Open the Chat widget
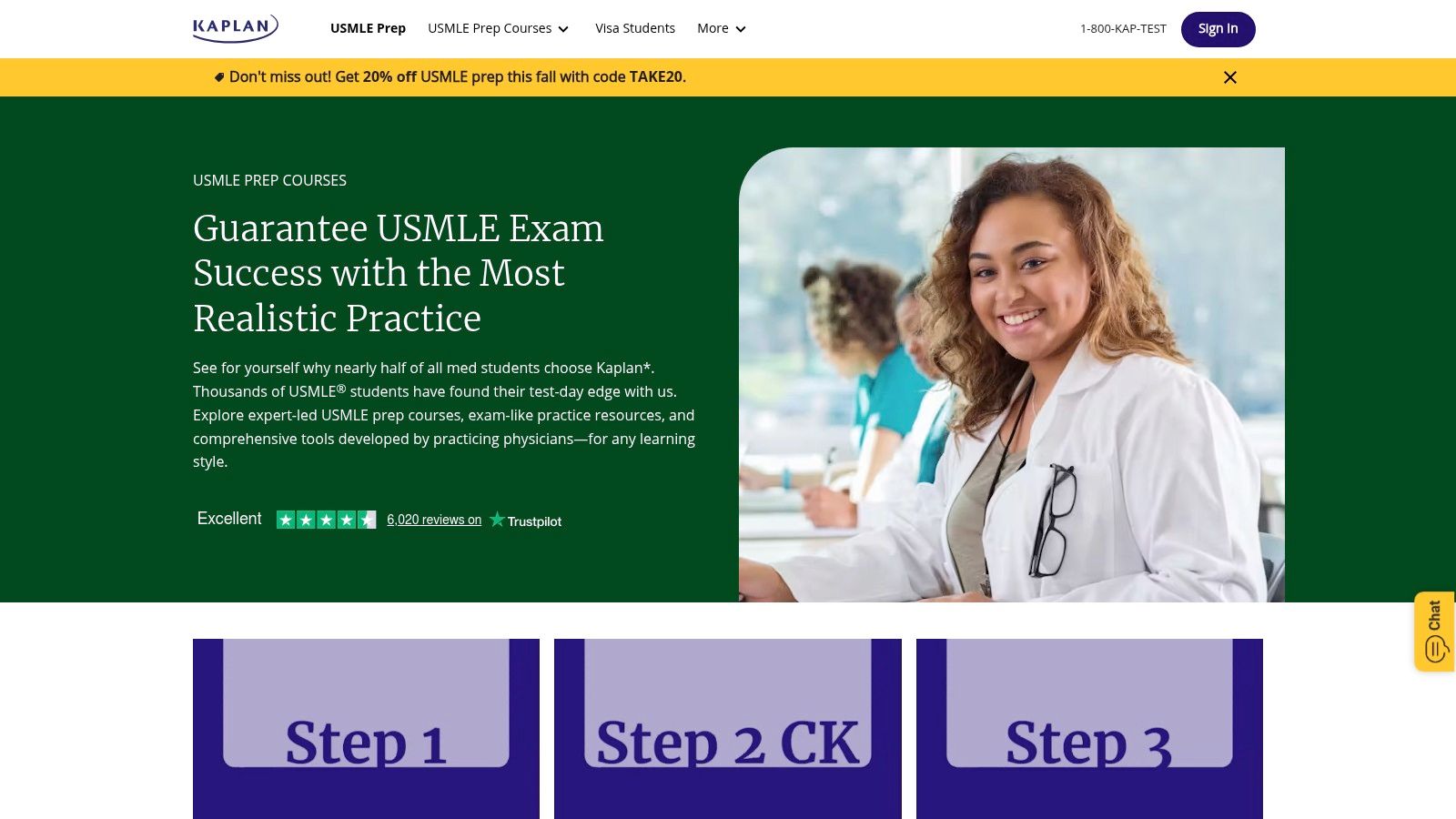This screenshot has width=1456, height=819. (1434, 632)
